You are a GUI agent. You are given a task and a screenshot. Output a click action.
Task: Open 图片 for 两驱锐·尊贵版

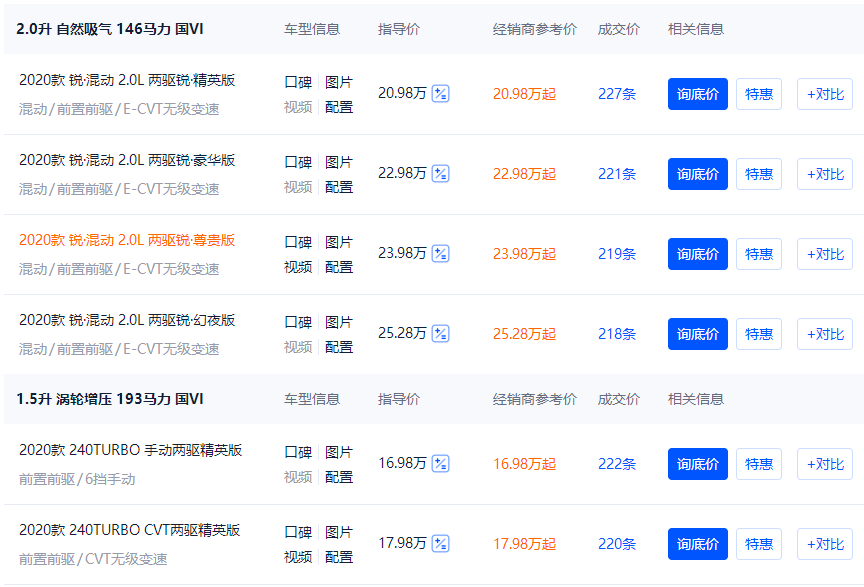[339, 242]
